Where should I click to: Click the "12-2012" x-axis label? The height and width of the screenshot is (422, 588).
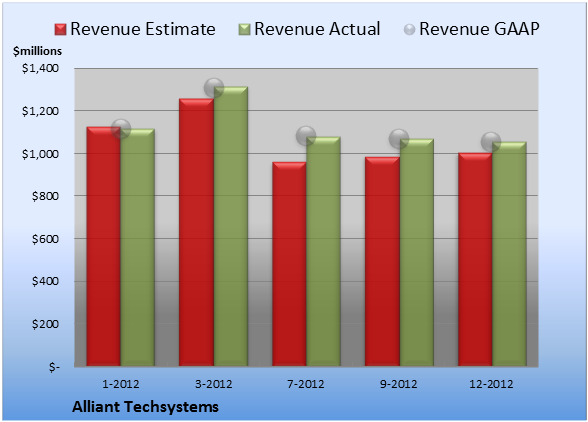(491, 384)
